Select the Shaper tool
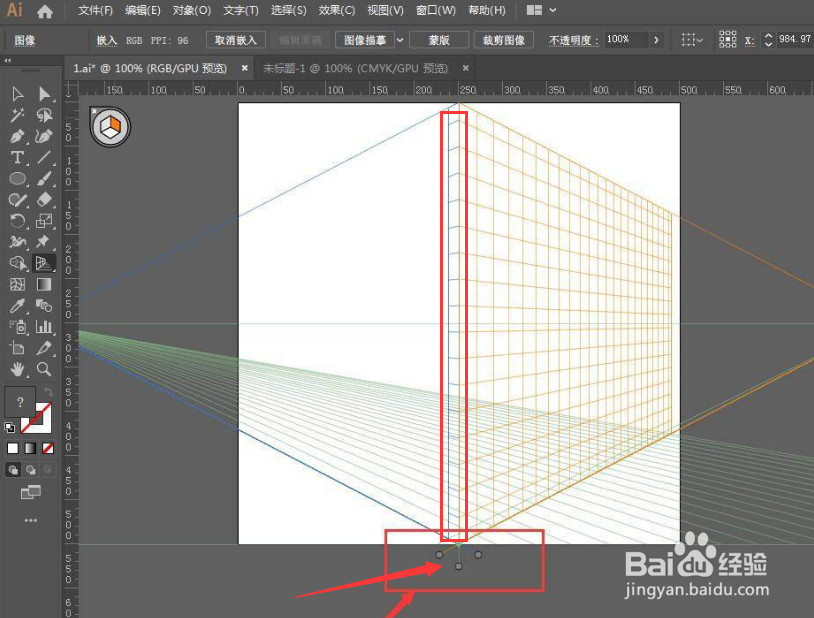 point(17,200)
